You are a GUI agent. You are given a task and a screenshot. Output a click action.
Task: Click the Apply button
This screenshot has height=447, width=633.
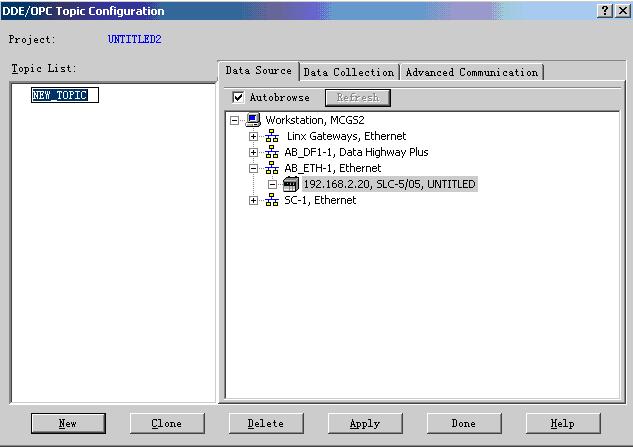(364, 423)
